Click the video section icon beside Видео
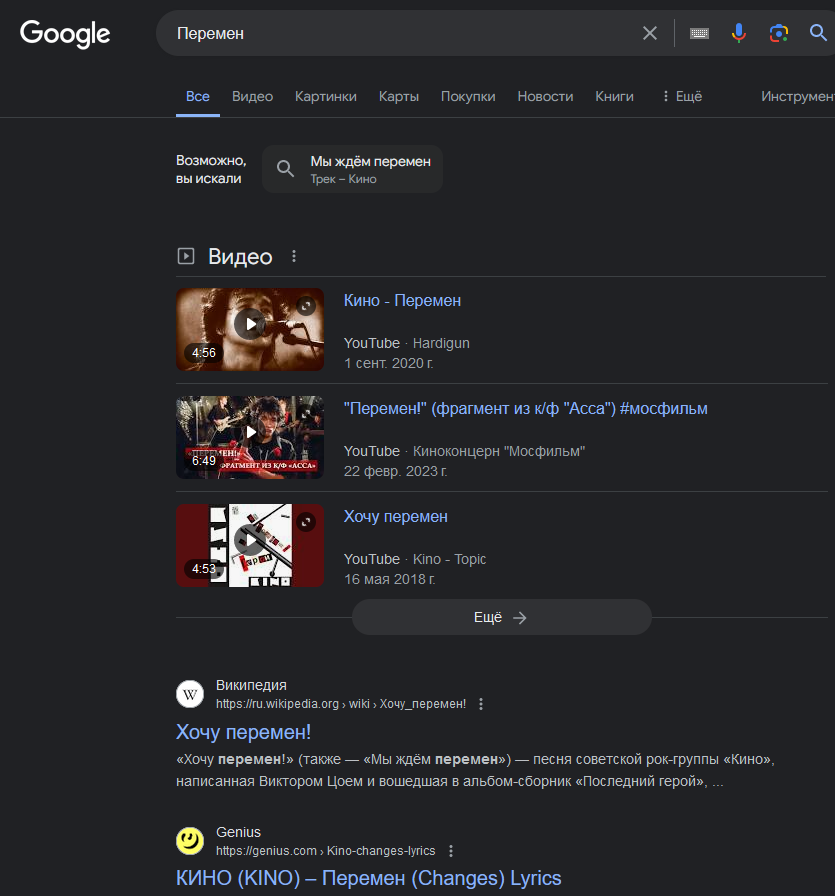The width and height of the screenshot is (835, 896). click(x=186, y=256)
